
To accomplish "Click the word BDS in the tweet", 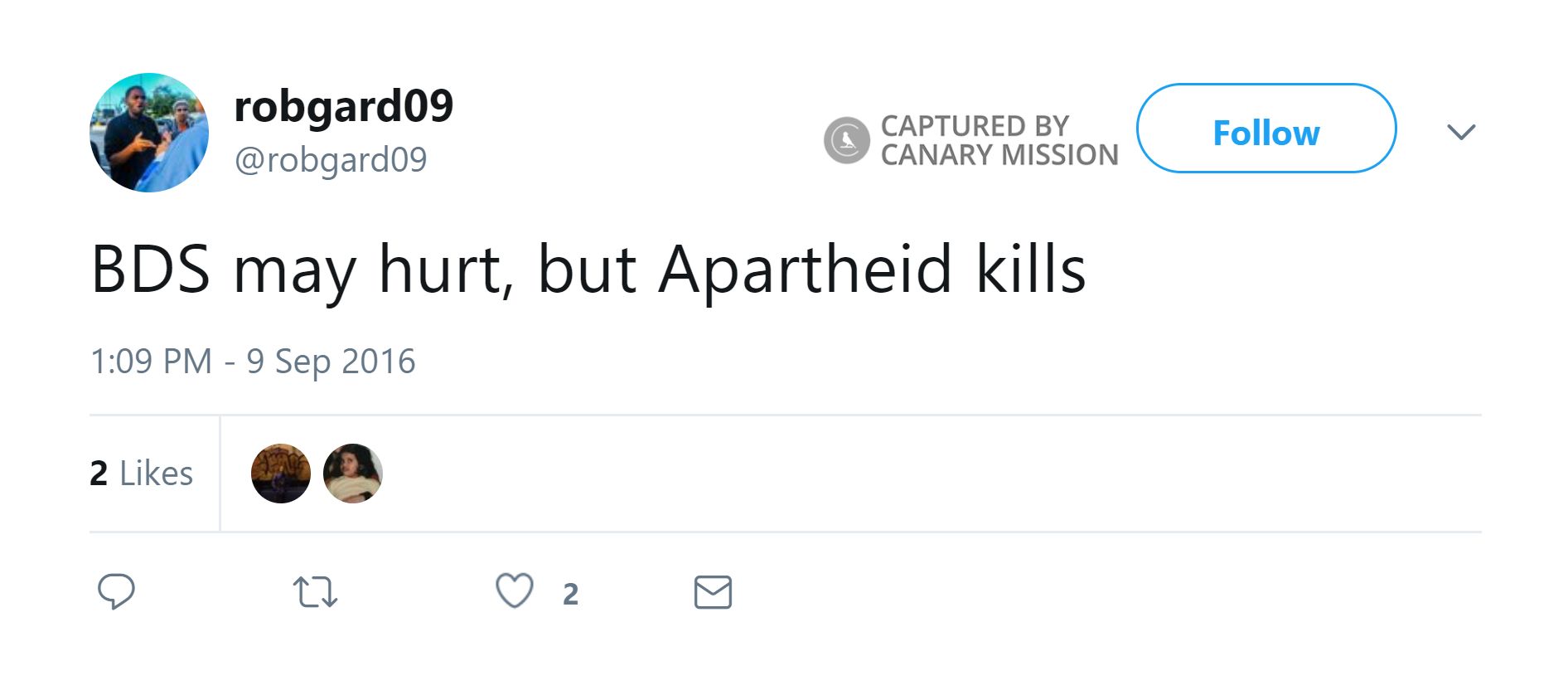I will pos(150,270).
